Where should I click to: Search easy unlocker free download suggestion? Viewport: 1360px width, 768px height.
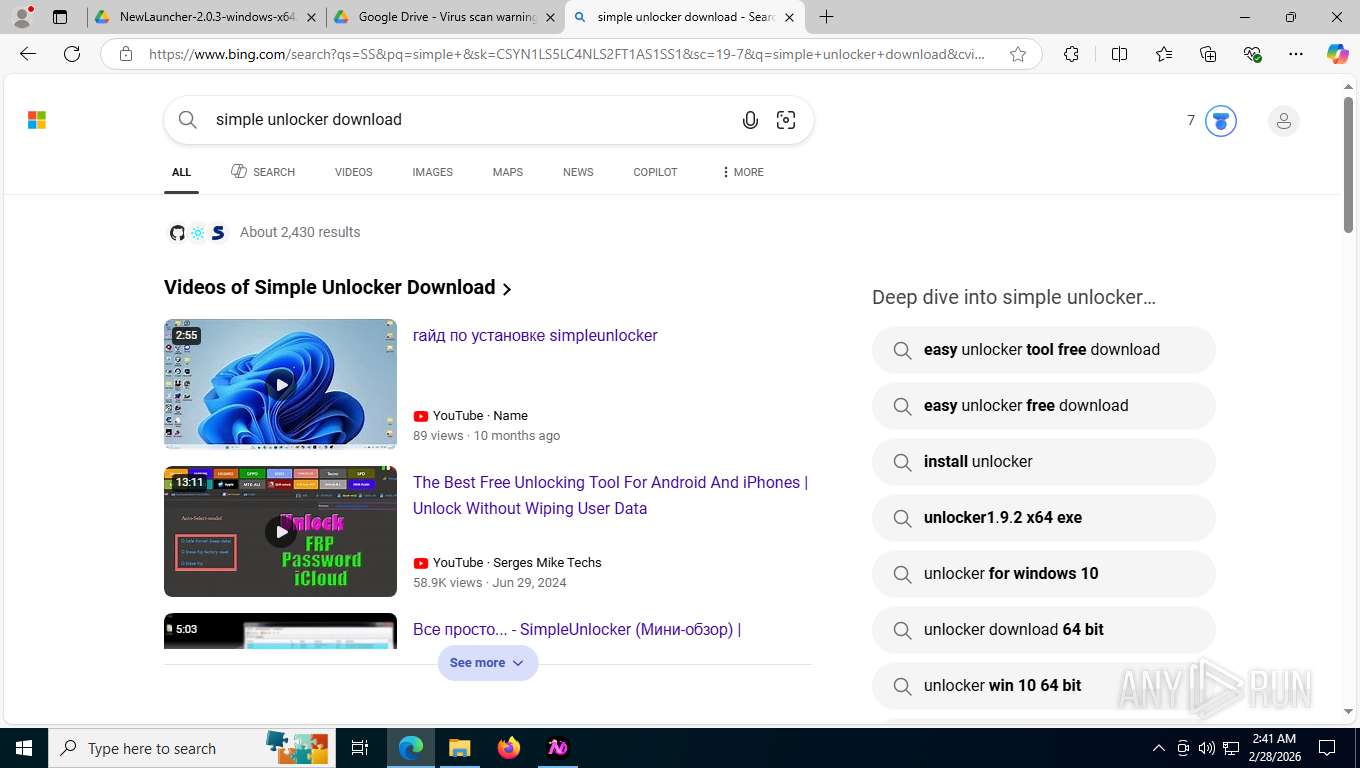[x=1043, y=406]
